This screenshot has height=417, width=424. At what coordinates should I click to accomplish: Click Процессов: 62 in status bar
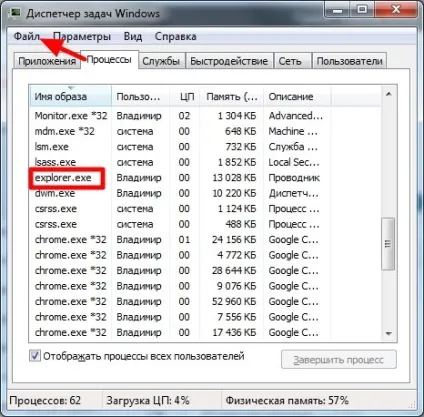click(45, 400)
